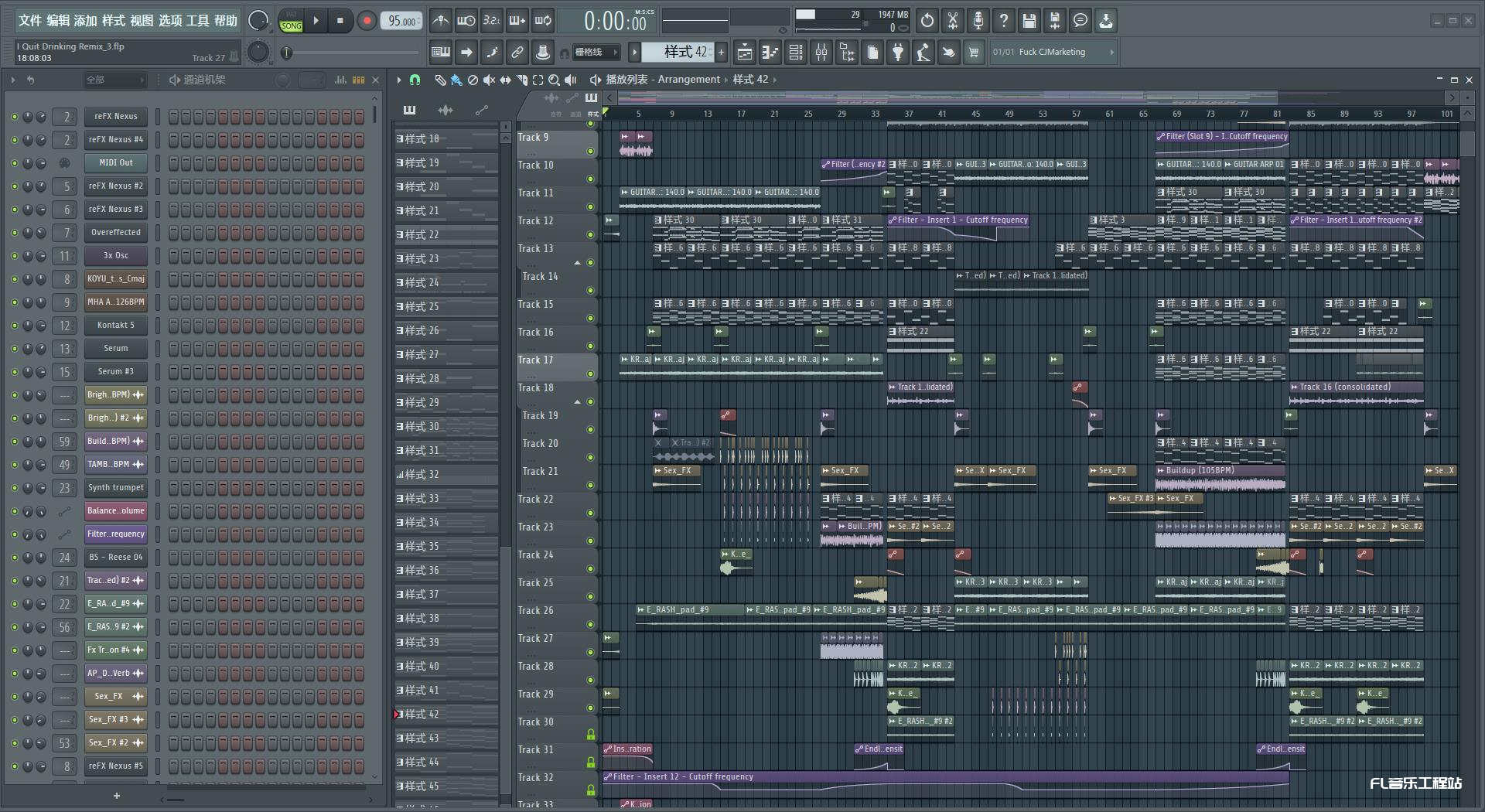Toggle playlist snap magnet icon
Screen dimensions: 1485x812
pyautogui.click(x=415, y=80)
